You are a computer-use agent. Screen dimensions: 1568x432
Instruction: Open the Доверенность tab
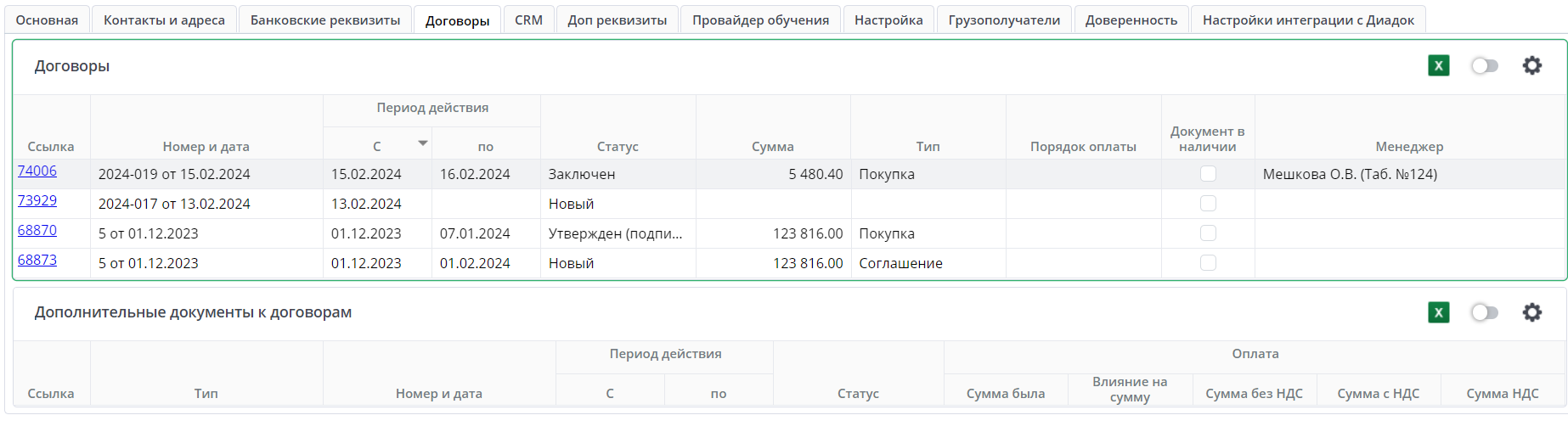[x=1131, y=20]
